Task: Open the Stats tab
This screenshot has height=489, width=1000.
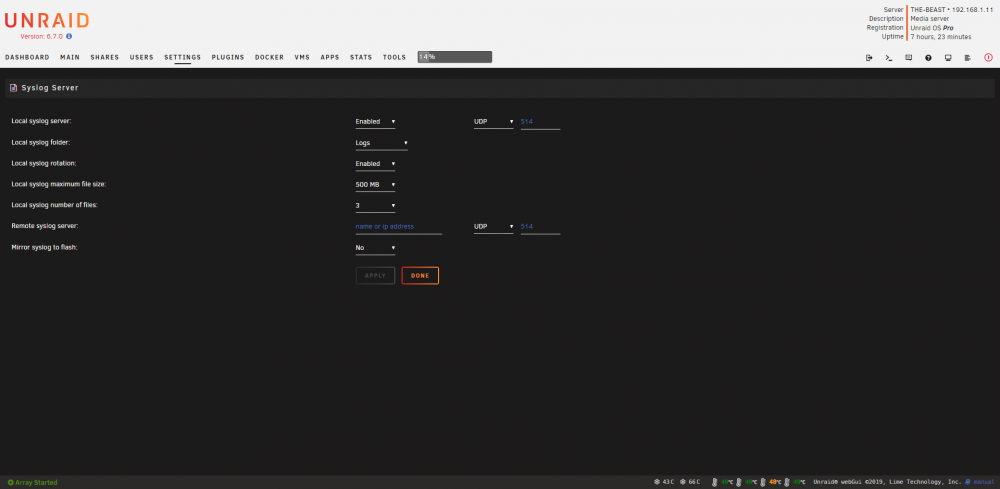Action: point(361,57)
